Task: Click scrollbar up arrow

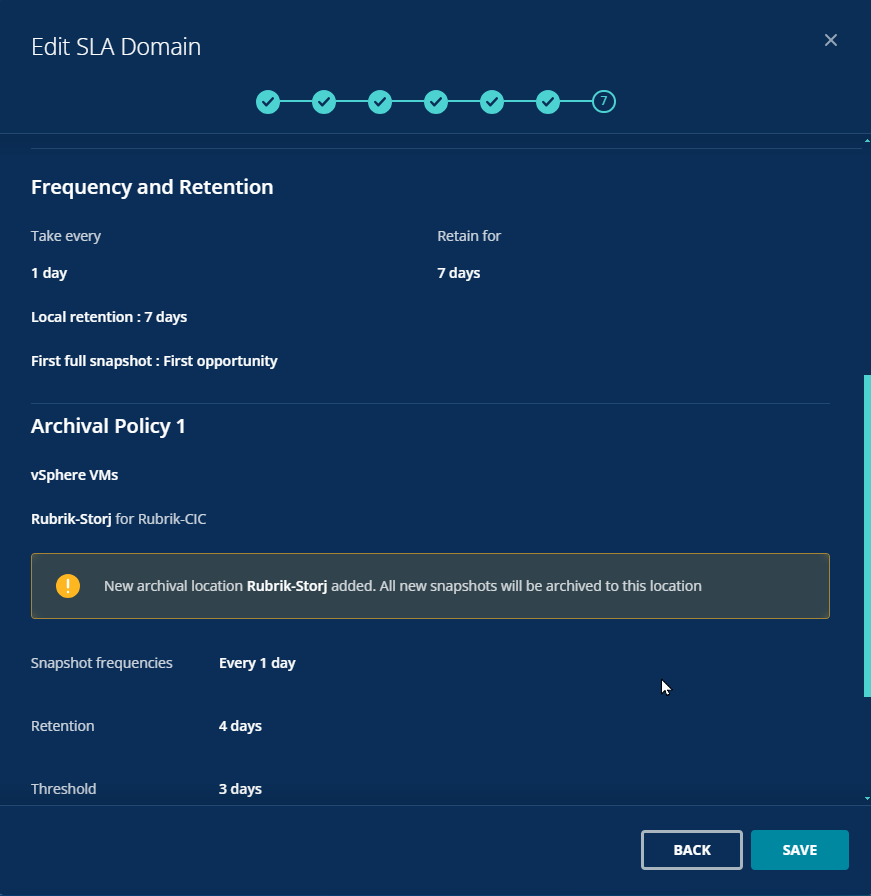Action: [x=867, y=140]
